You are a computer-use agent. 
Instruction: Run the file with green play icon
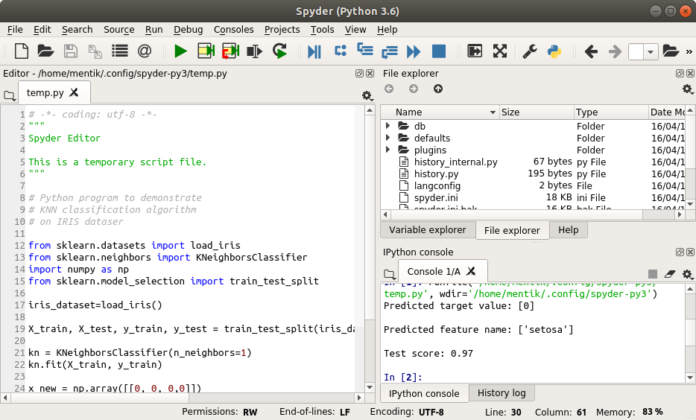(180, 51)
